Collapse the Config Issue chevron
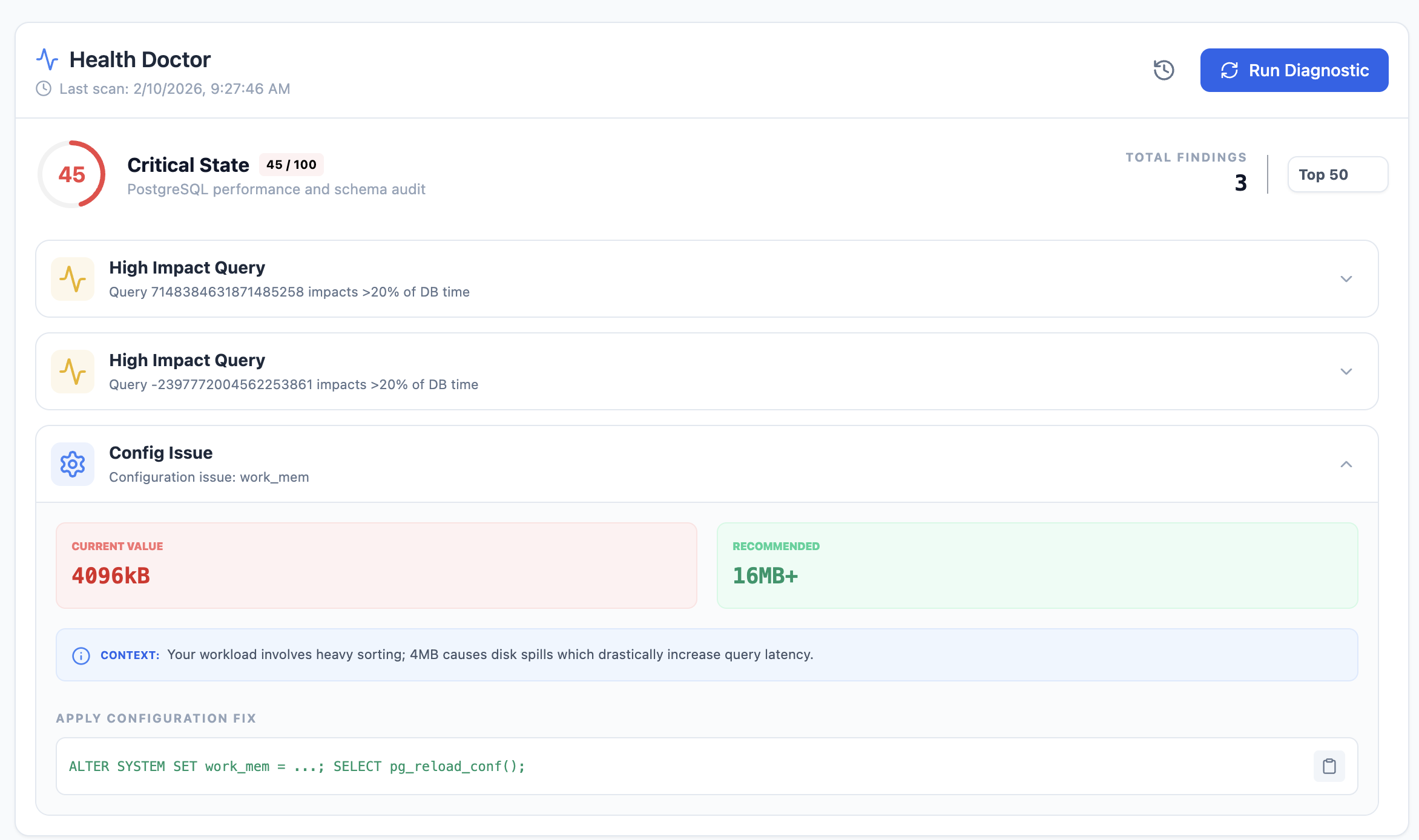The width and height of the screenshot is (1419, 840). click(1346, 464)
